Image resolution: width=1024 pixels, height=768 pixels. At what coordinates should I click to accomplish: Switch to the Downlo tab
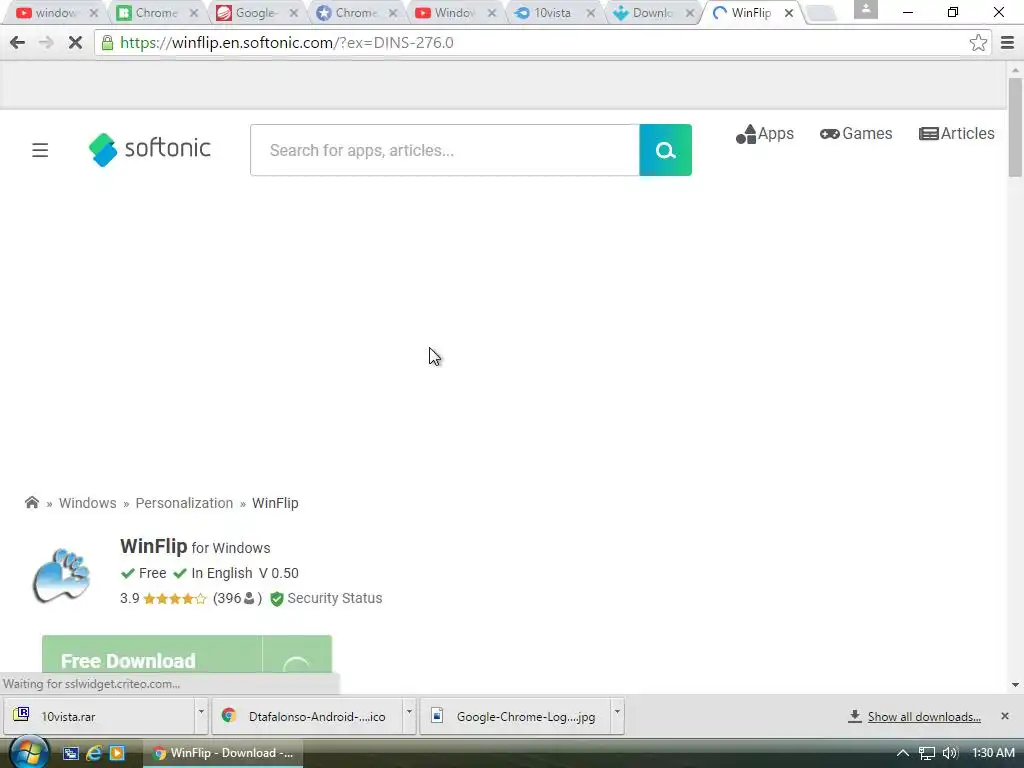[652, 13]
